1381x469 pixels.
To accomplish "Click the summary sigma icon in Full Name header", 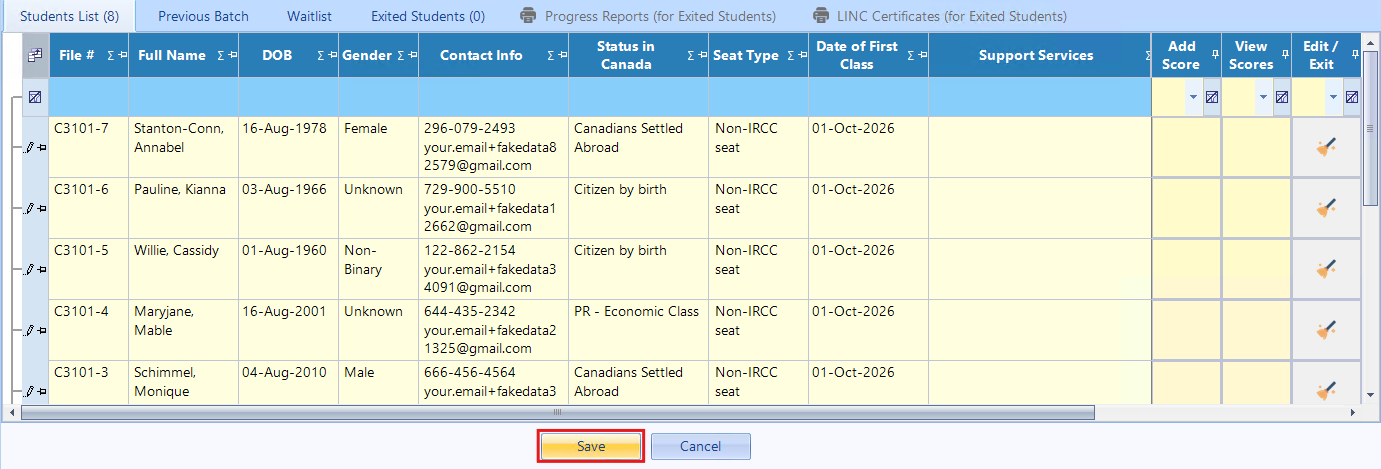I will pos(220,56).
